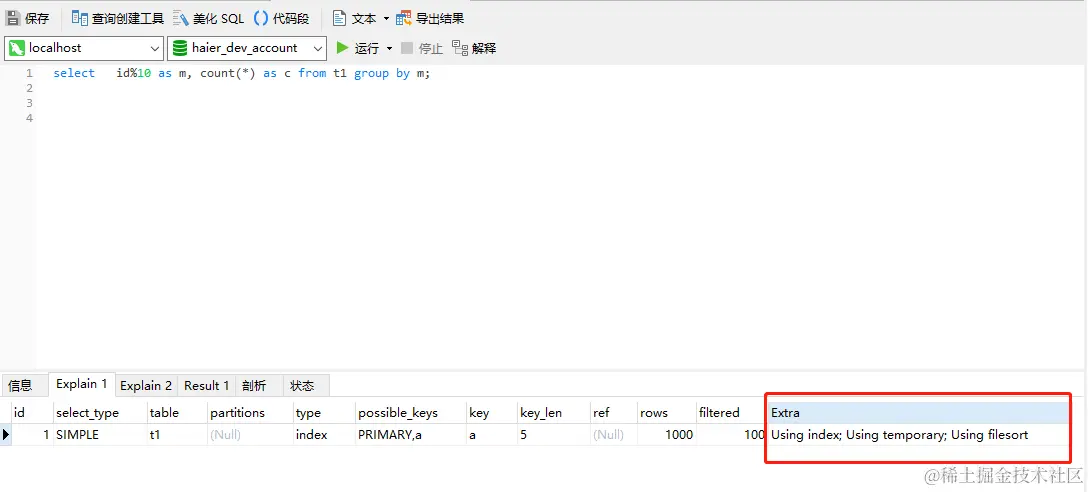Screen dimensions: 1090x492
Task: Click the possible_keys column header
Action: coord(411,413)
